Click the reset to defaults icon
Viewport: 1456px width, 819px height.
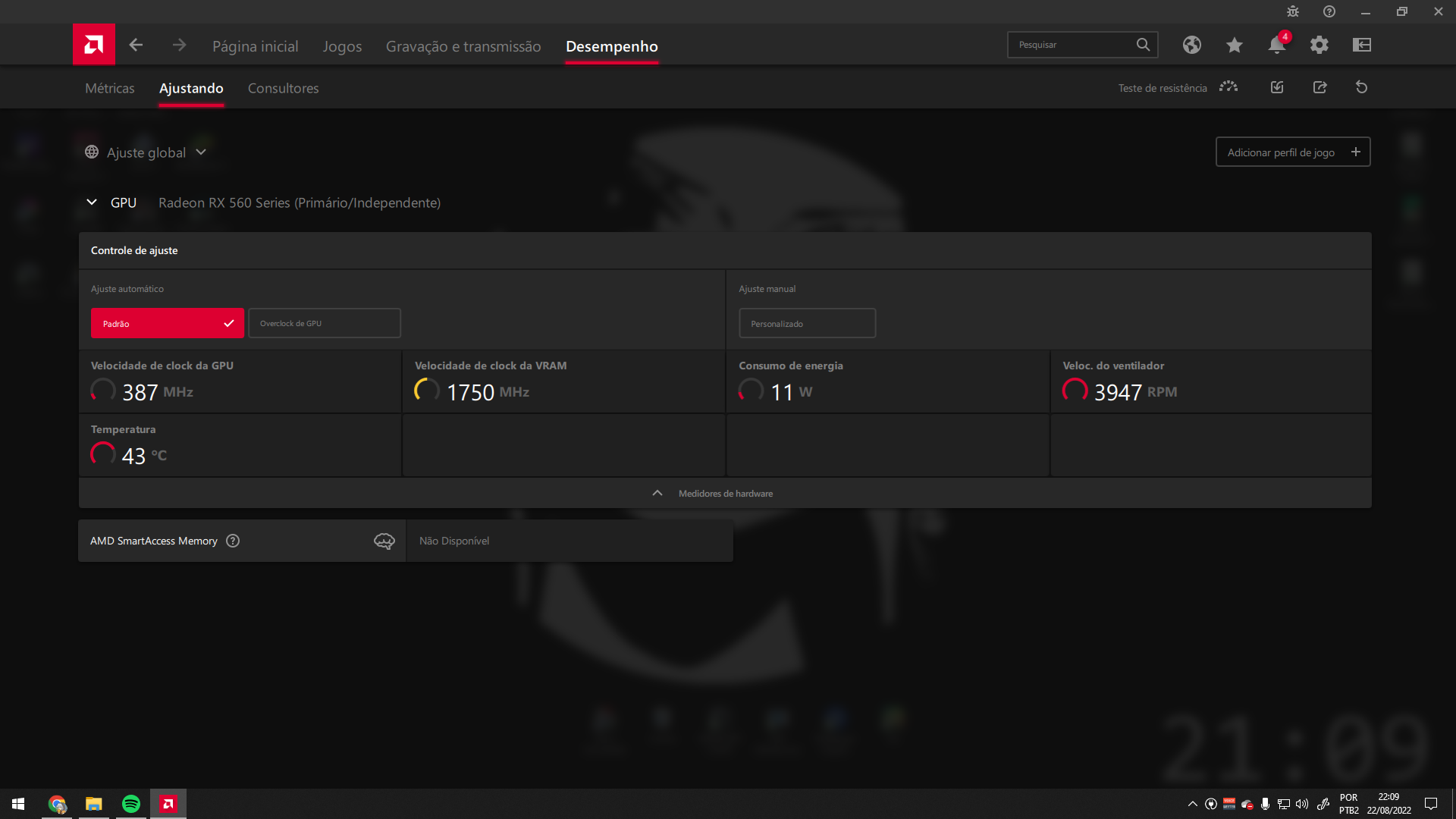[x=1362, y=87]
